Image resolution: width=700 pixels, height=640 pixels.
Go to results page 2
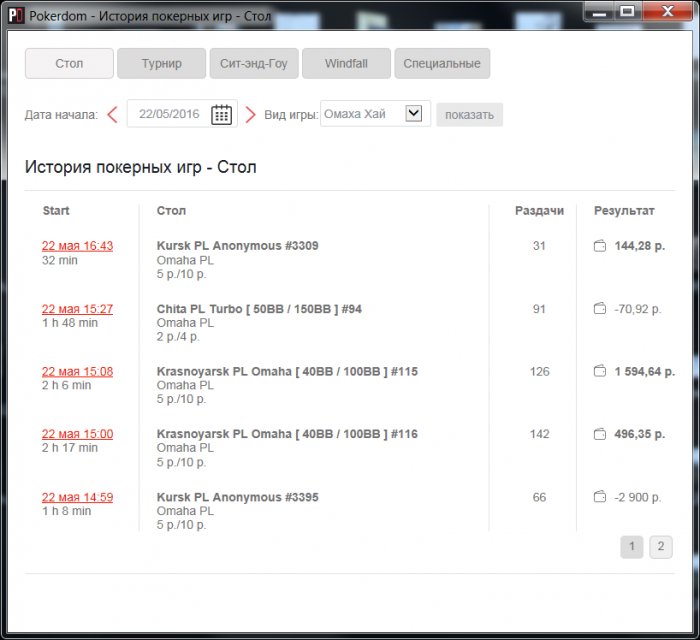660,547
